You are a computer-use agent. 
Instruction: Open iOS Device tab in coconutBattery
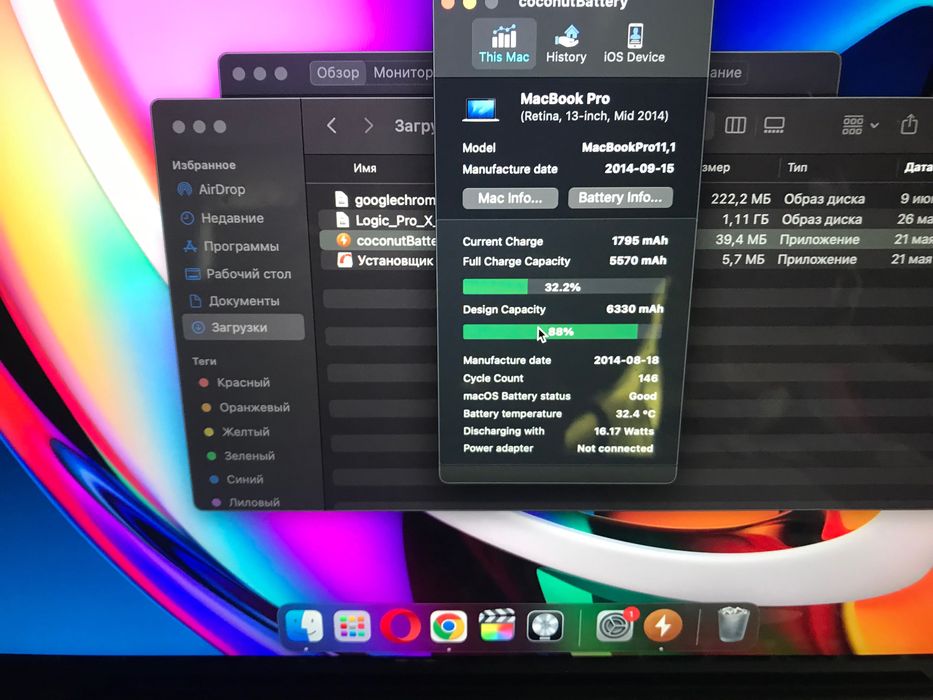coord(634,43)
